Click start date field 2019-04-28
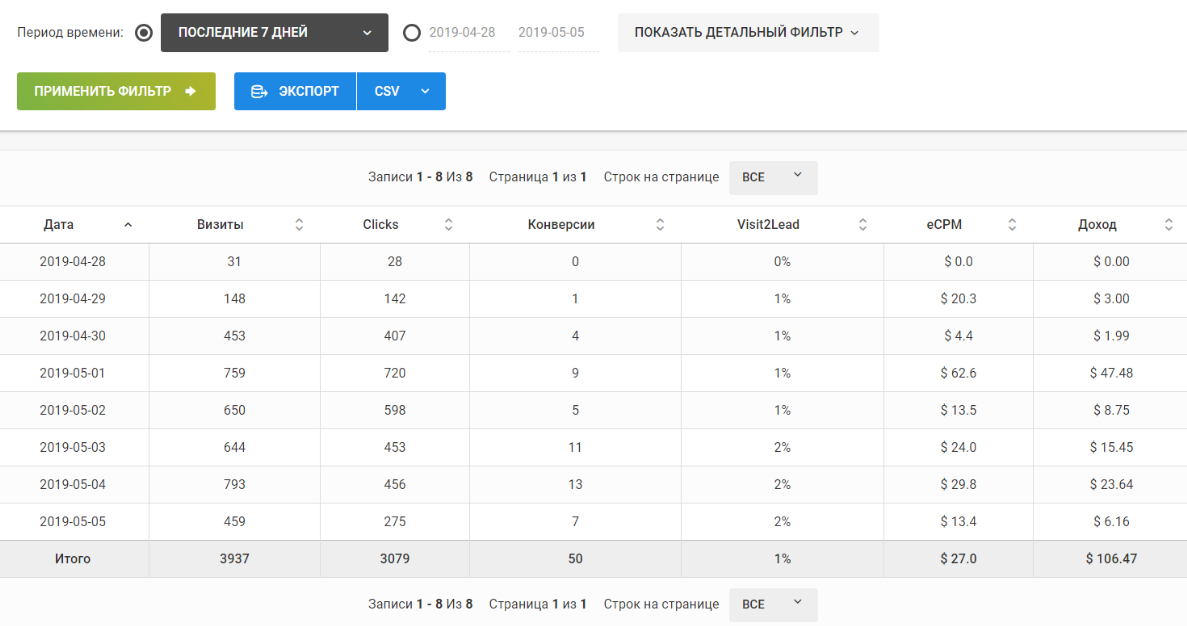The width and height of the screenshot is (1187, 626). pyautogui.click(x=462, y=32)
